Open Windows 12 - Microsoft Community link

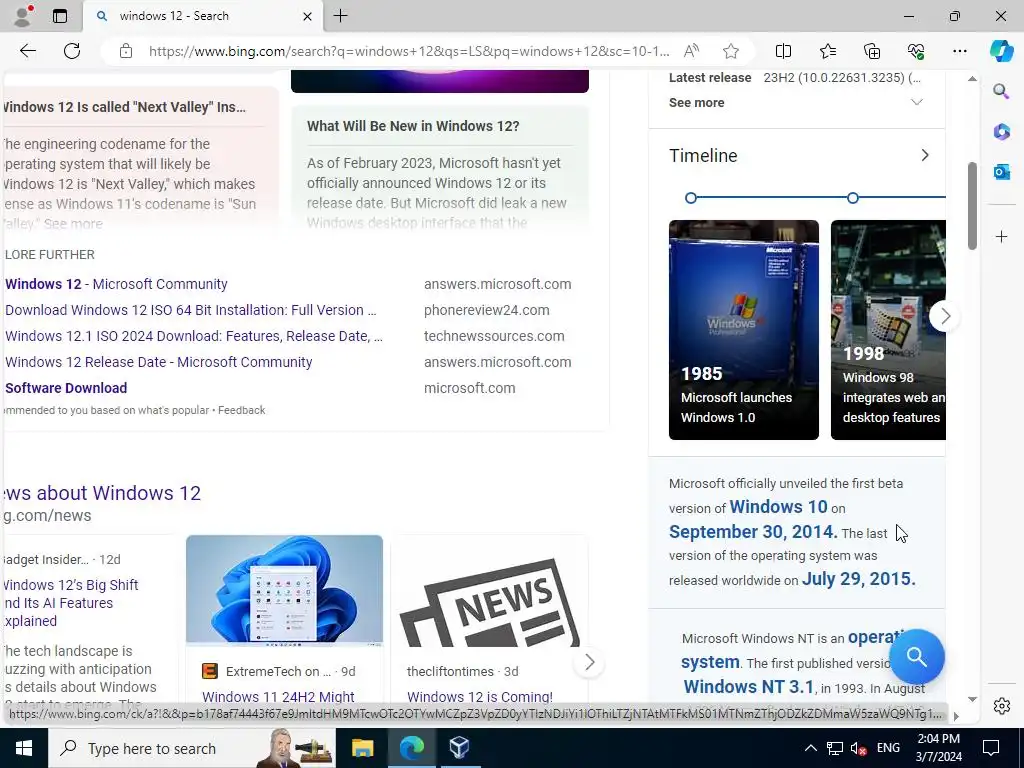click(116, 284)
